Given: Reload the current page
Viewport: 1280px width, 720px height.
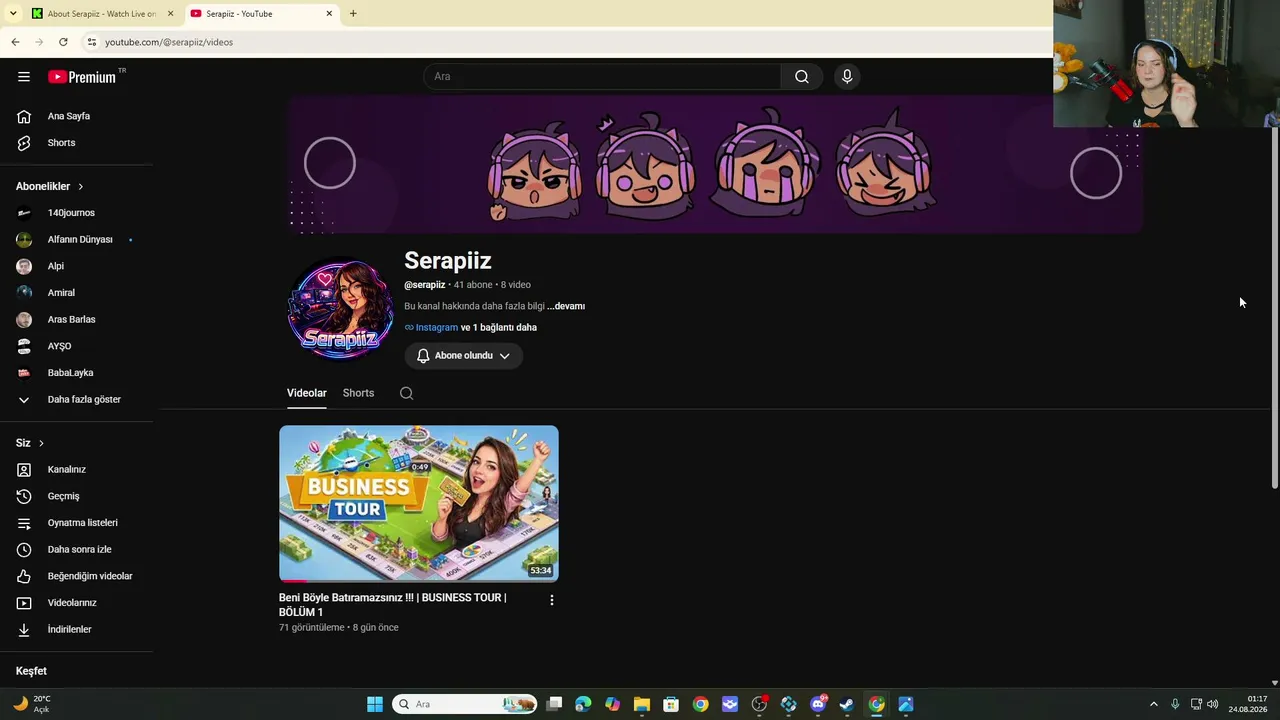Looking at the screenshot, I should [x=63, y=42].
